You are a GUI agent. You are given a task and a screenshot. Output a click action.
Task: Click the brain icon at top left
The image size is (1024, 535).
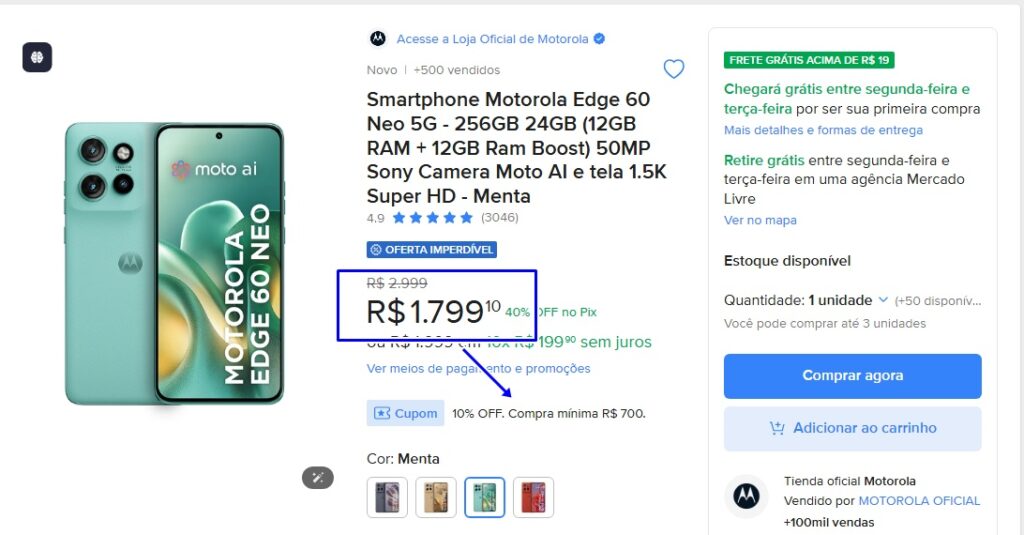click(37, 57)
